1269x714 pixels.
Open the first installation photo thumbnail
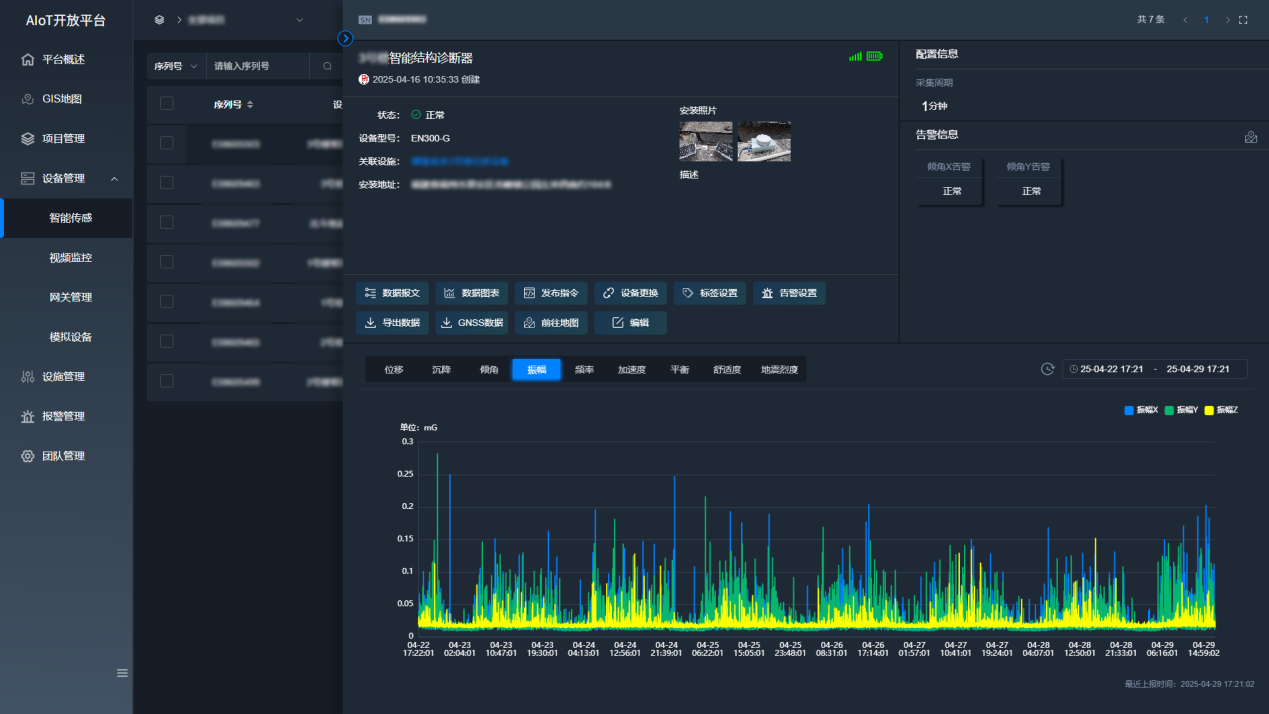(x=706, y=141)
